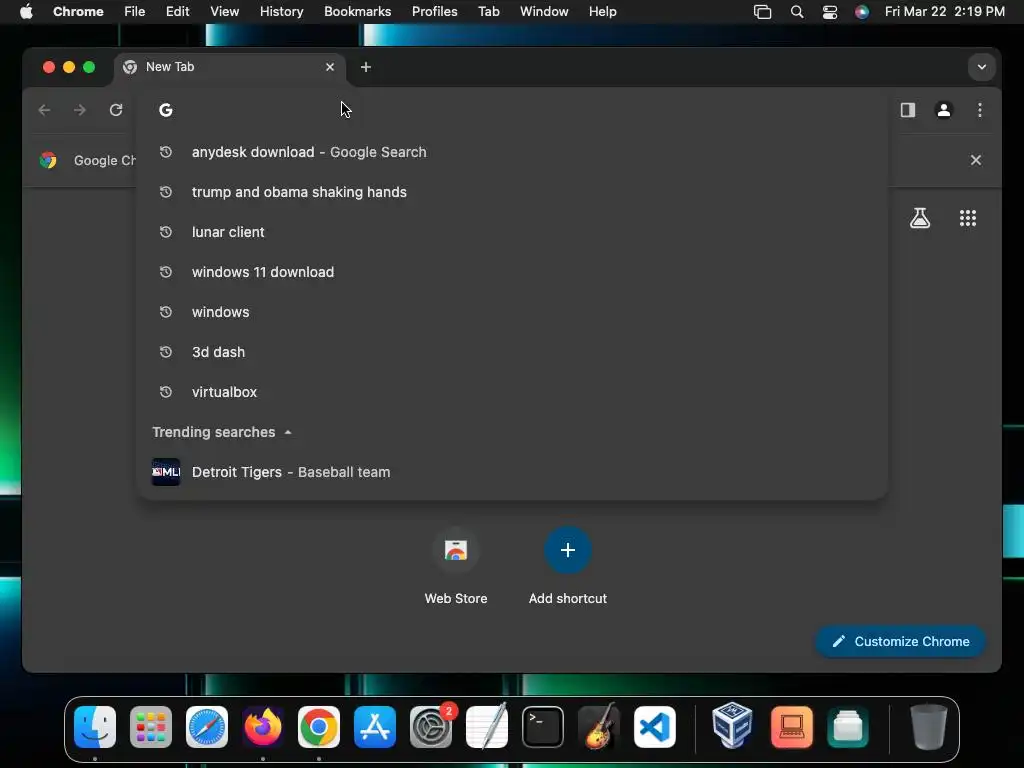Image resolution: width=1024 pixels, height=768 pixels.
Task: Expand the tab search chevron
Action: click(x=982, y=67)
